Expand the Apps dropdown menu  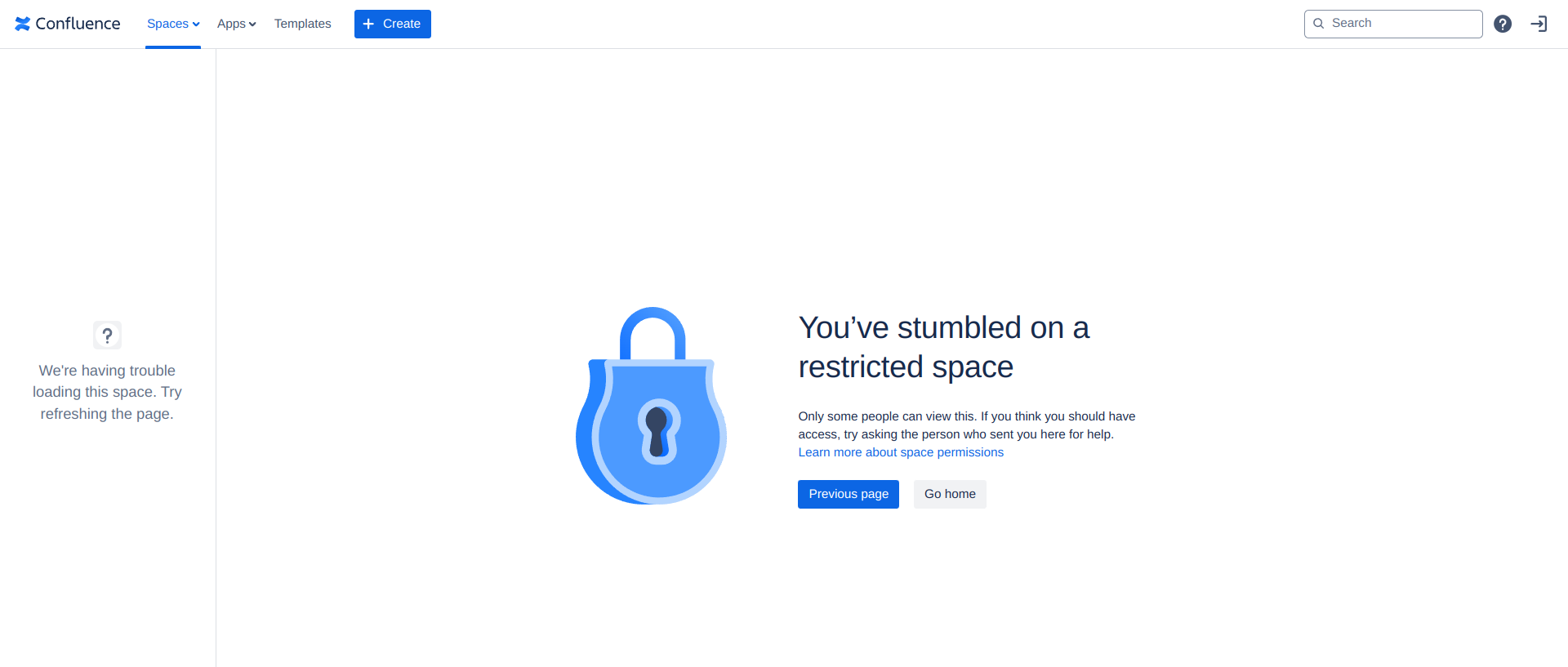click(237, 24)
